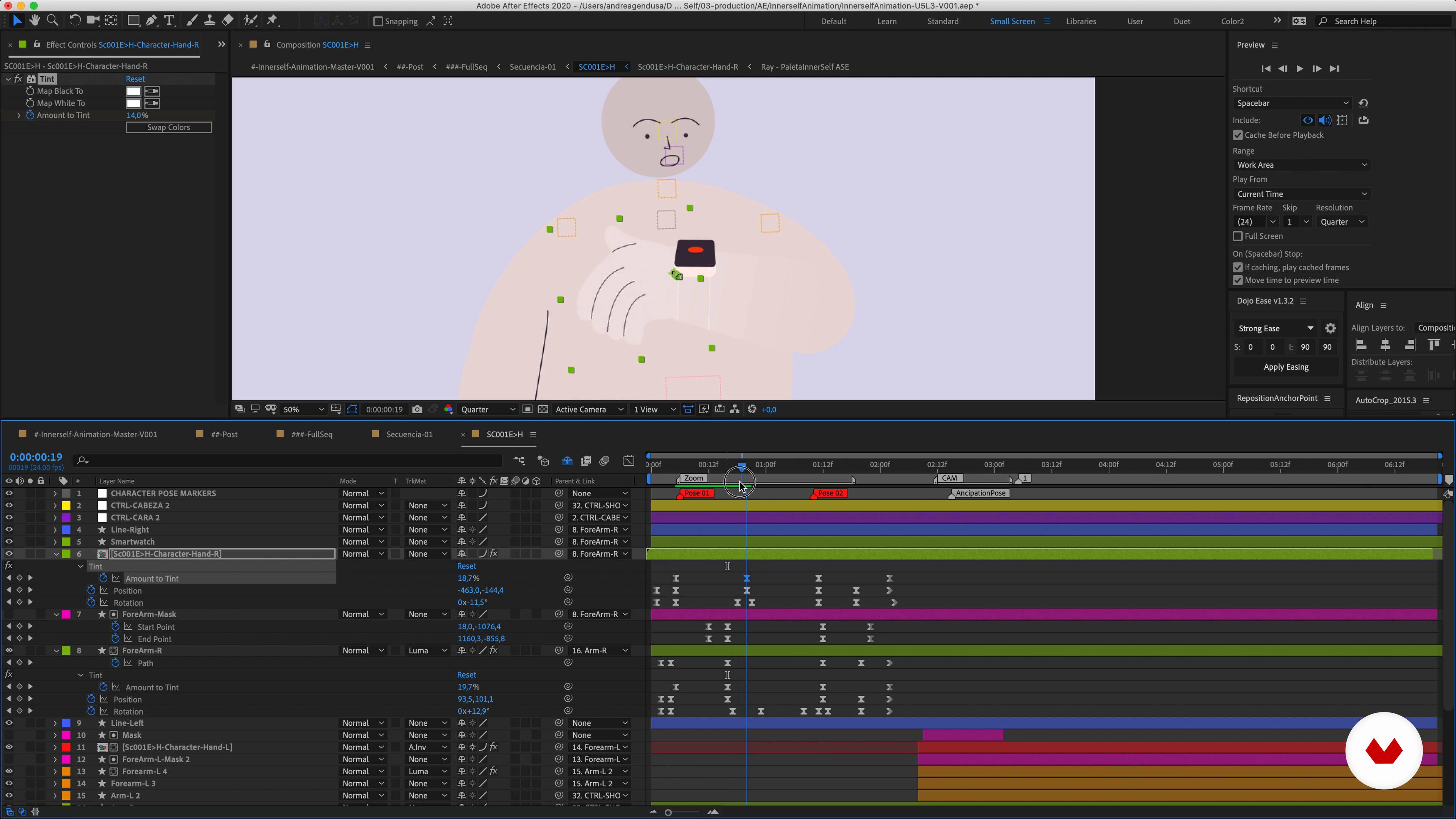Viewport: 1456px width, 819px height.
Task: Open the Graph Editor icon in timeline
Action: (629, 461)
